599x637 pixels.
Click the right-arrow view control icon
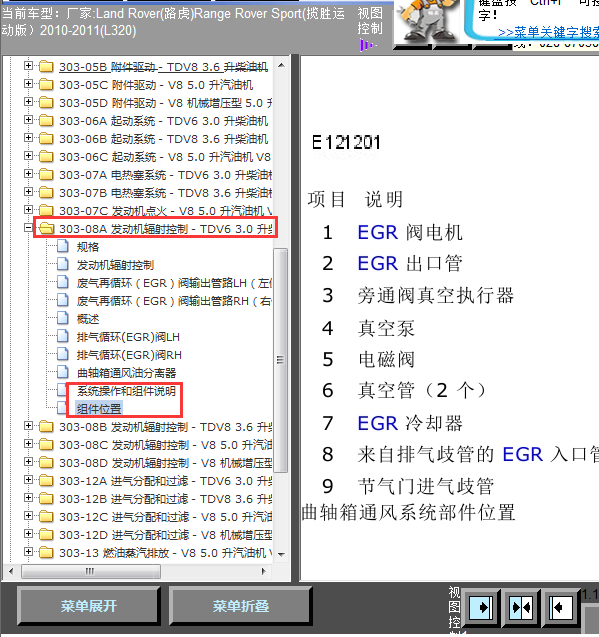pos(482,608)
